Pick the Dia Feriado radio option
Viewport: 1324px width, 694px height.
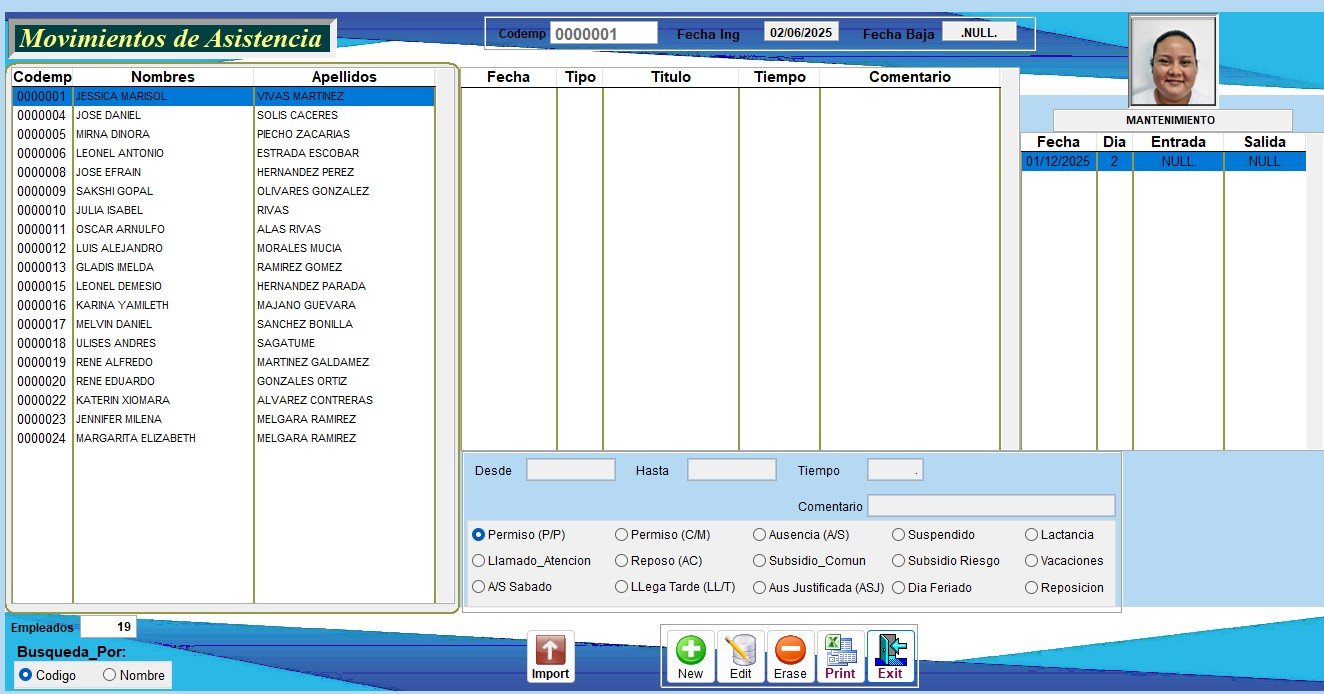[899, 588]
